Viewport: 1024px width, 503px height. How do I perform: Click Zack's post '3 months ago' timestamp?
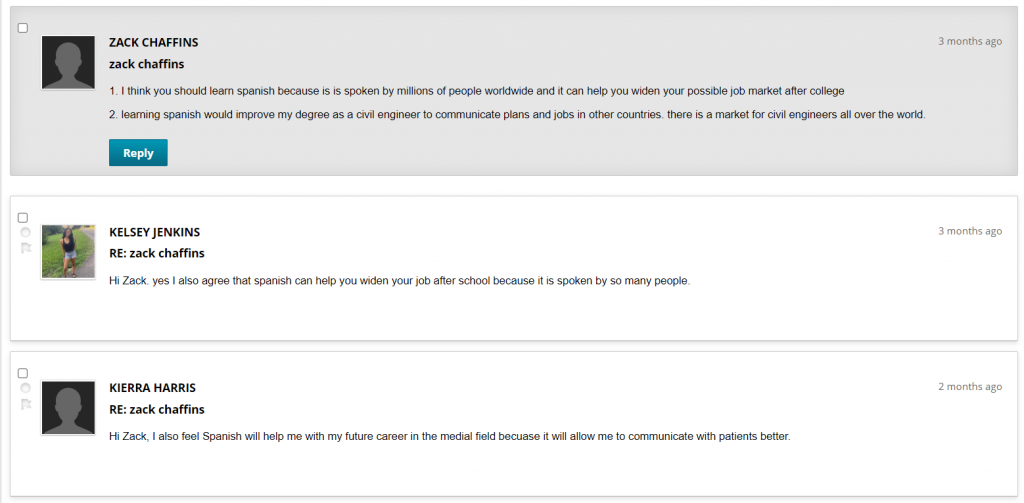click(x=970, y=41)
